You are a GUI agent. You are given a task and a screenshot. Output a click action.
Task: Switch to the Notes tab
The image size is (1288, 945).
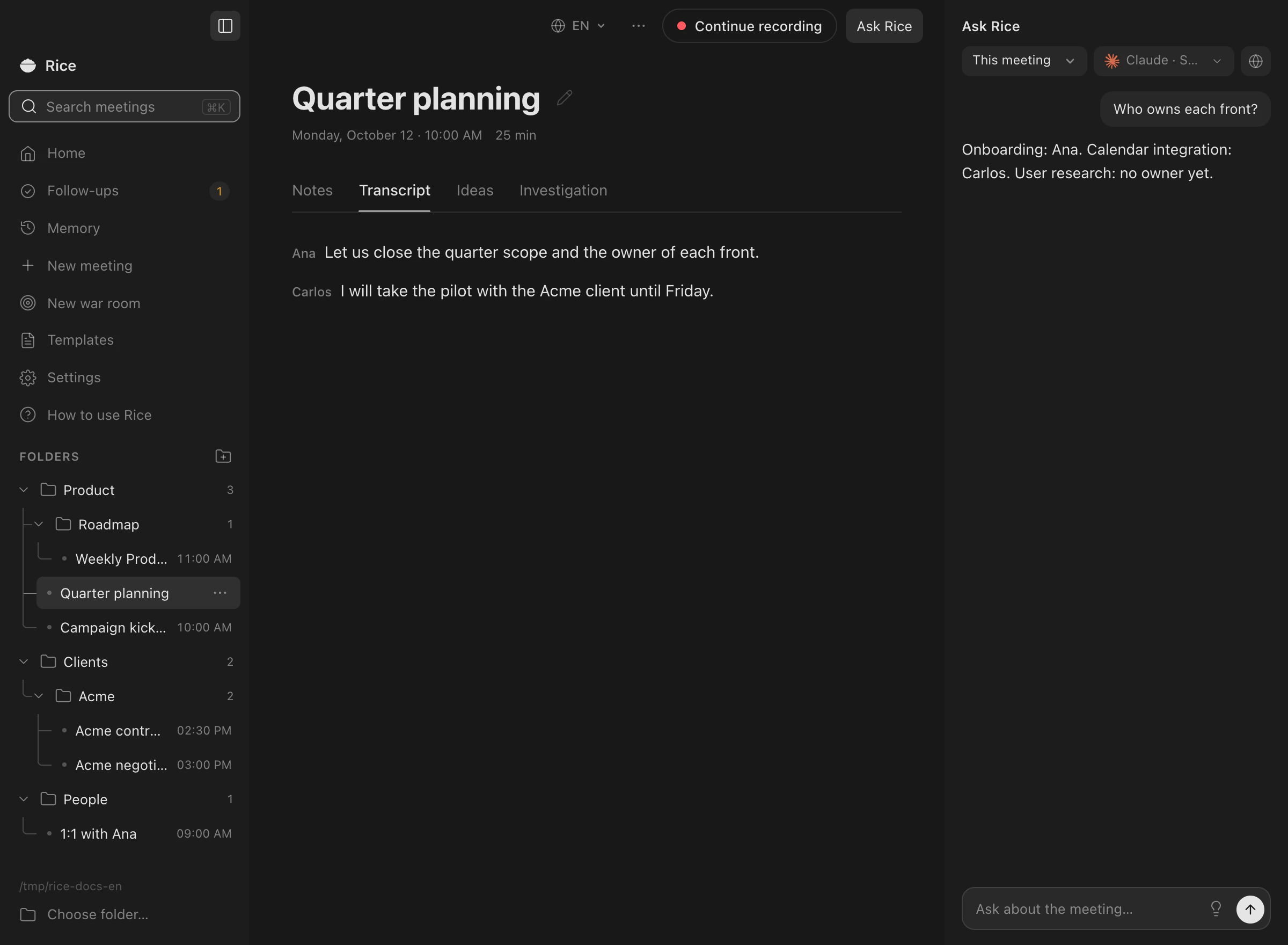[x=312, y=191]
